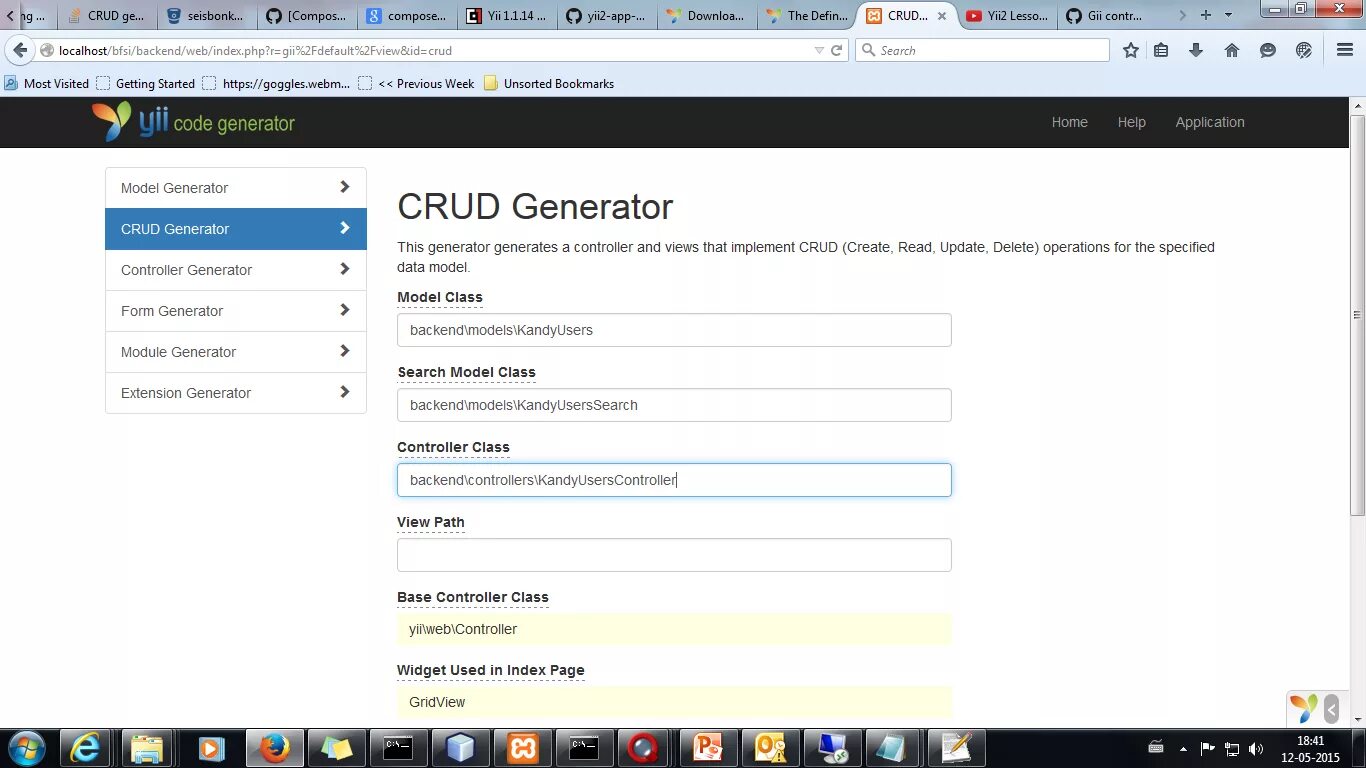Open Windows Explorer folder in taskbar
The height and width of the screenshot is (768, 1366).
click(147, 748)
